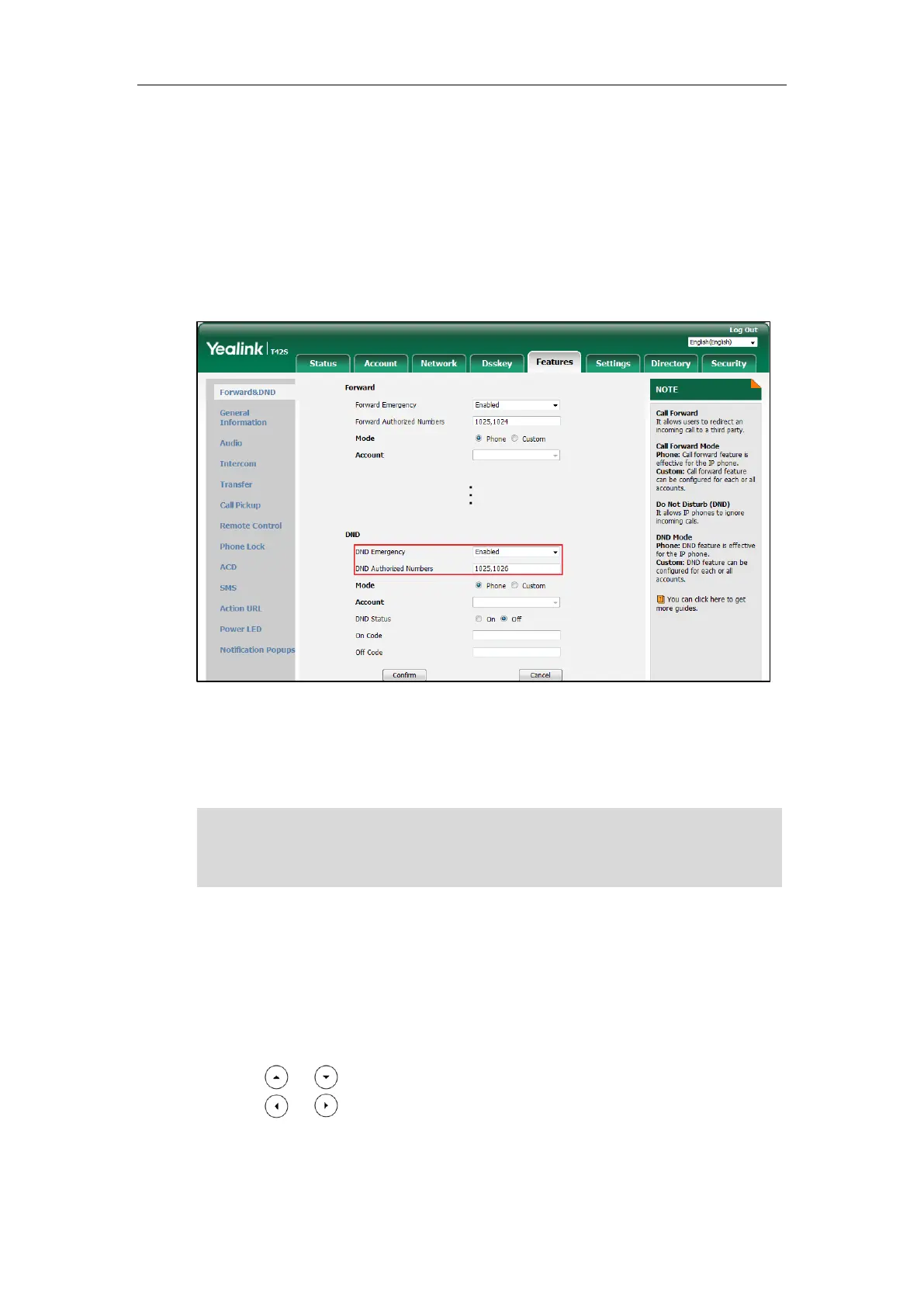
Task: Open General Information in the sidebar
Action: click(x=243, y=418)
